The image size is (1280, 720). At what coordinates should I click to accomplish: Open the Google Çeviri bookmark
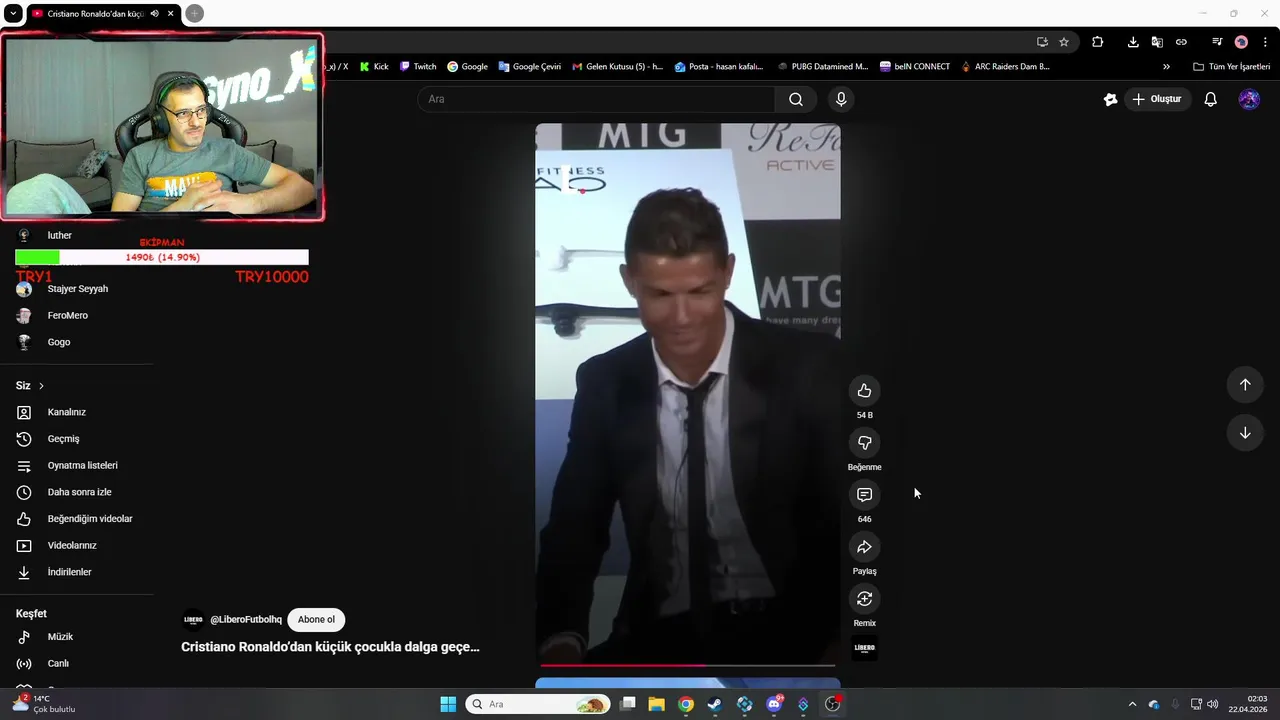(x=530, y=67)
